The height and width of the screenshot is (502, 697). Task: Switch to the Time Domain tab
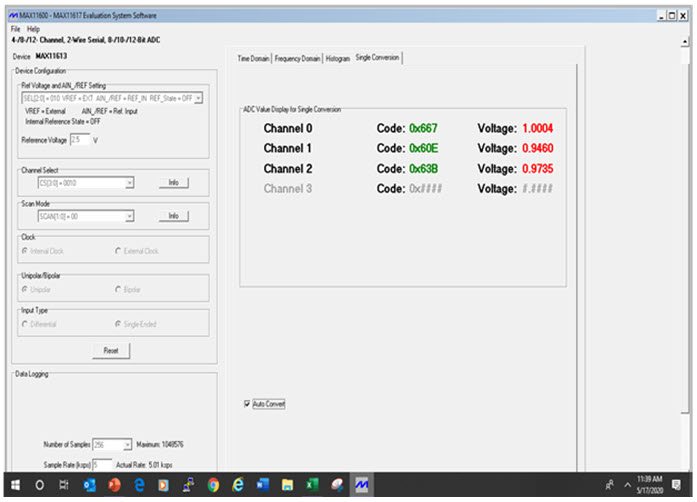253,58
